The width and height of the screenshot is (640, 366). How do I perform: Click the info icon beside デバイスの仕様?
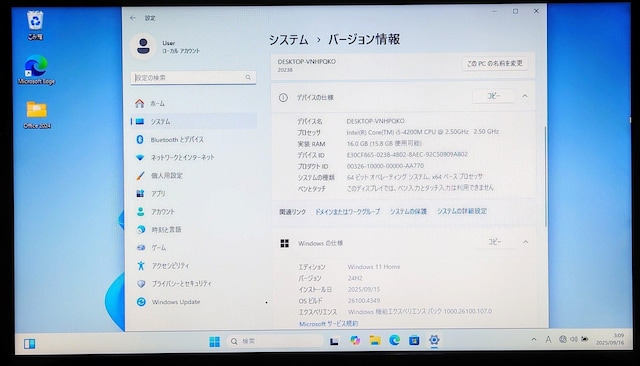click(283, 98)
